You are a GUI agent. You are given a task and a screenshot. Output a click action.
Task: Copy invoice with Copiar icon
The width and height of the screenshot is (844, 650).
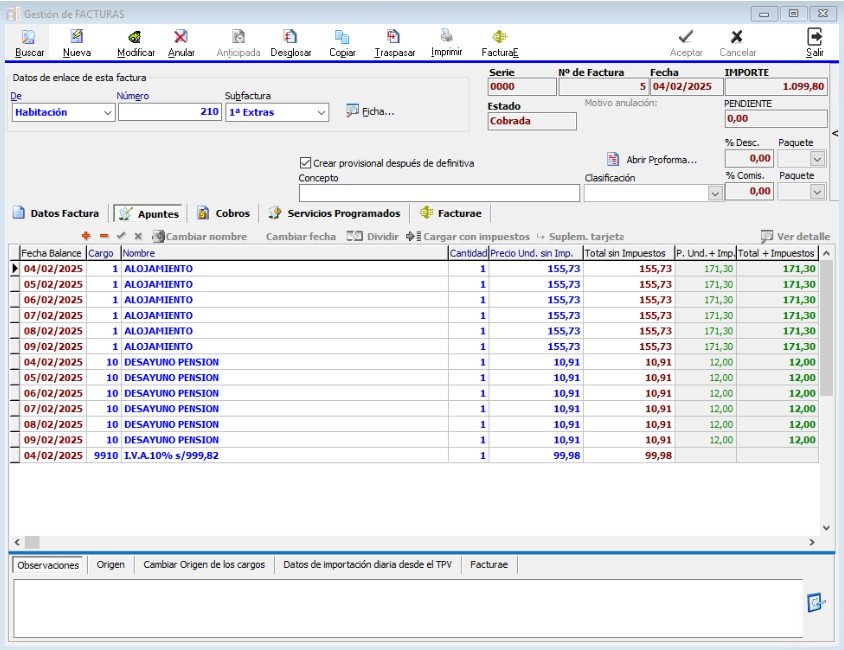coord(342,37)
